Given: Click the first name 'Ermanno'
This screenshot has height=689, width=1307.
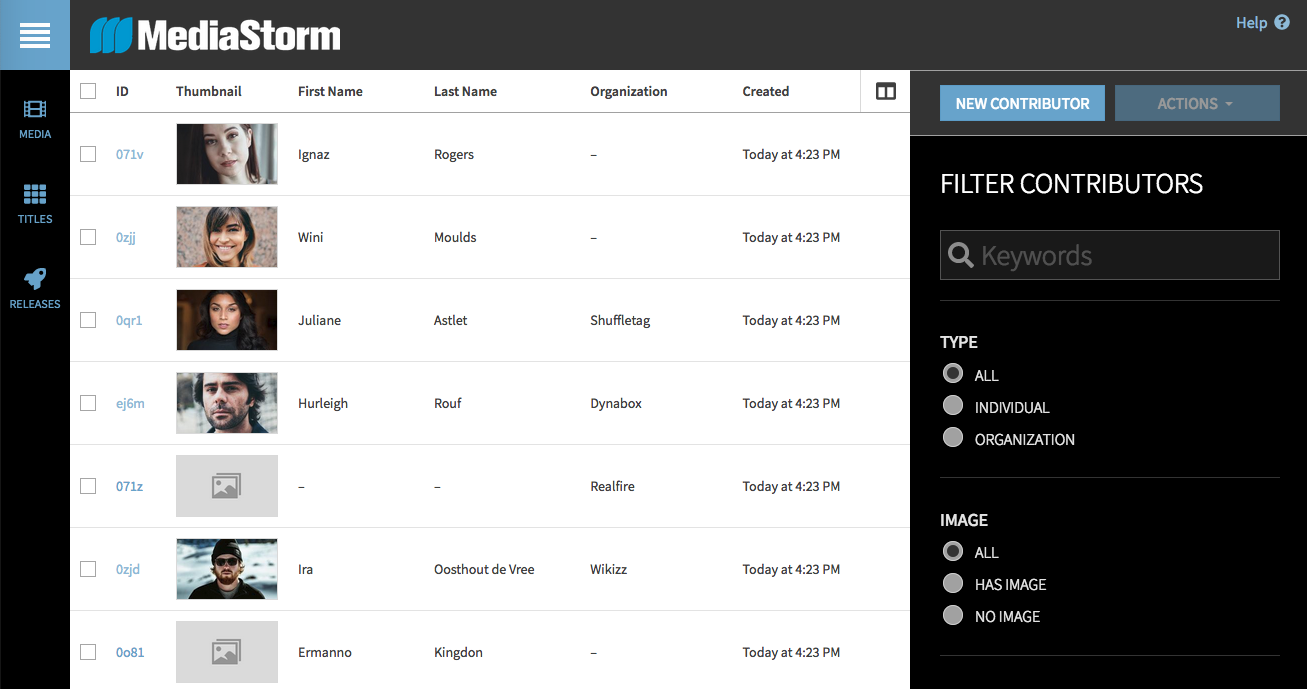Looking at the screenshot, I should tap(325, 652).
